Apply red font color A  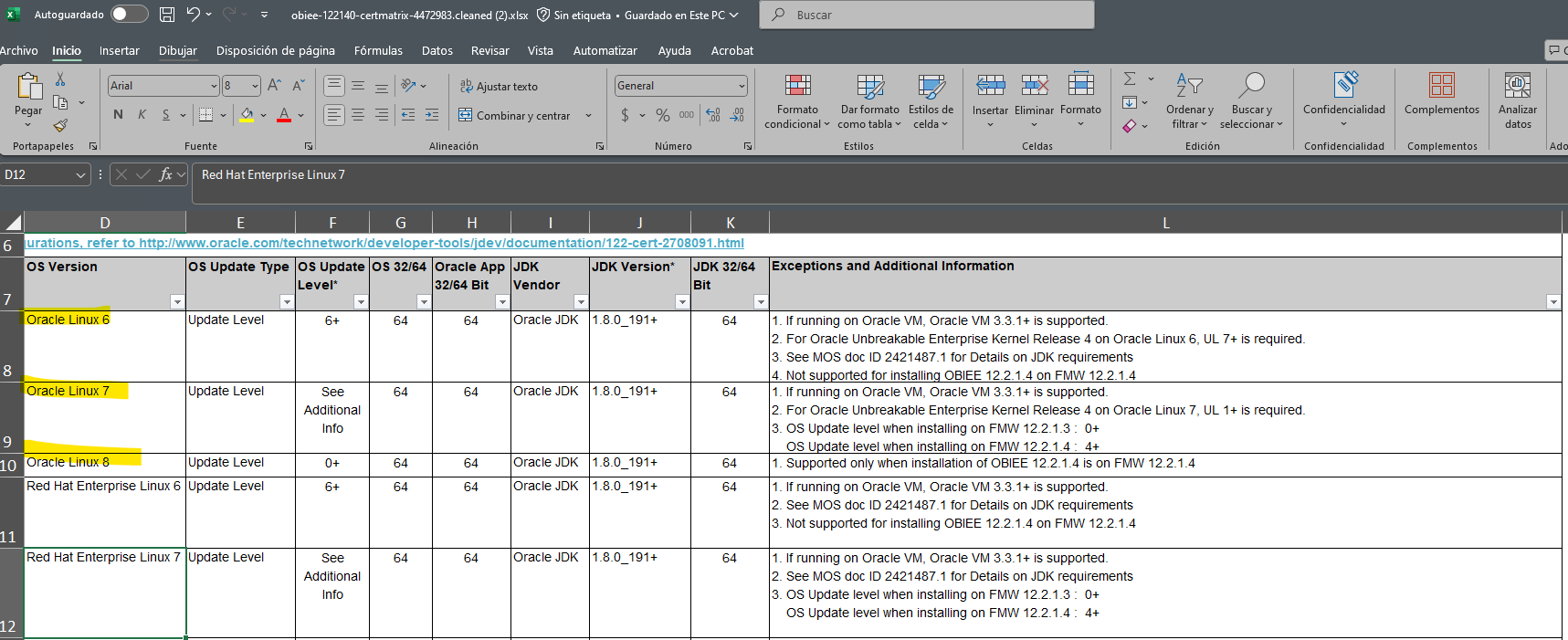pos(284,115)
